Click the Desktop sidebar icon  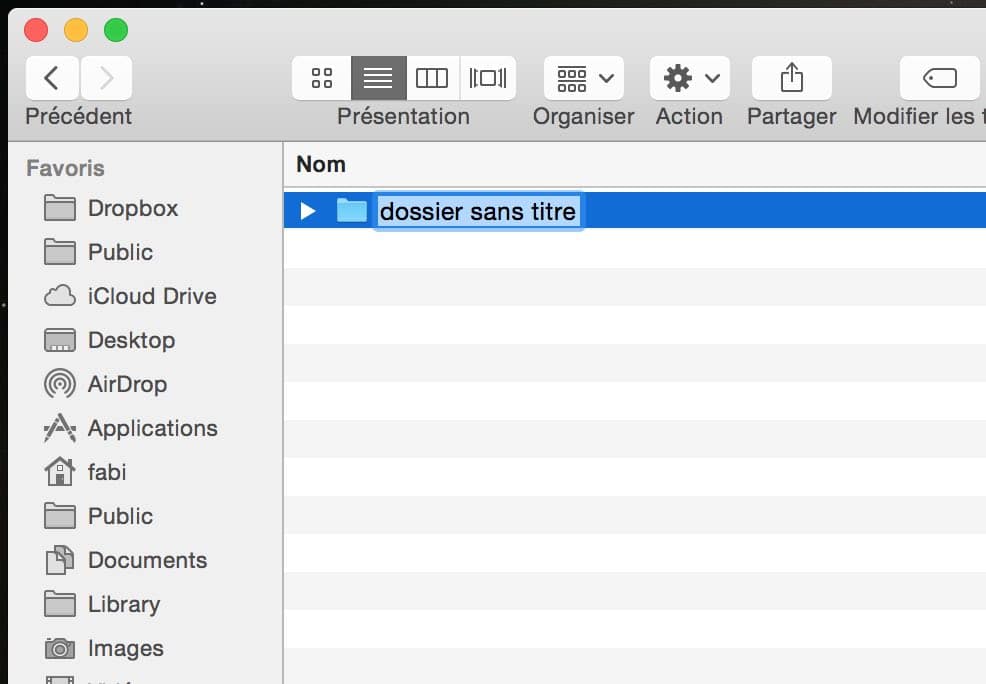tap(60, 340)
